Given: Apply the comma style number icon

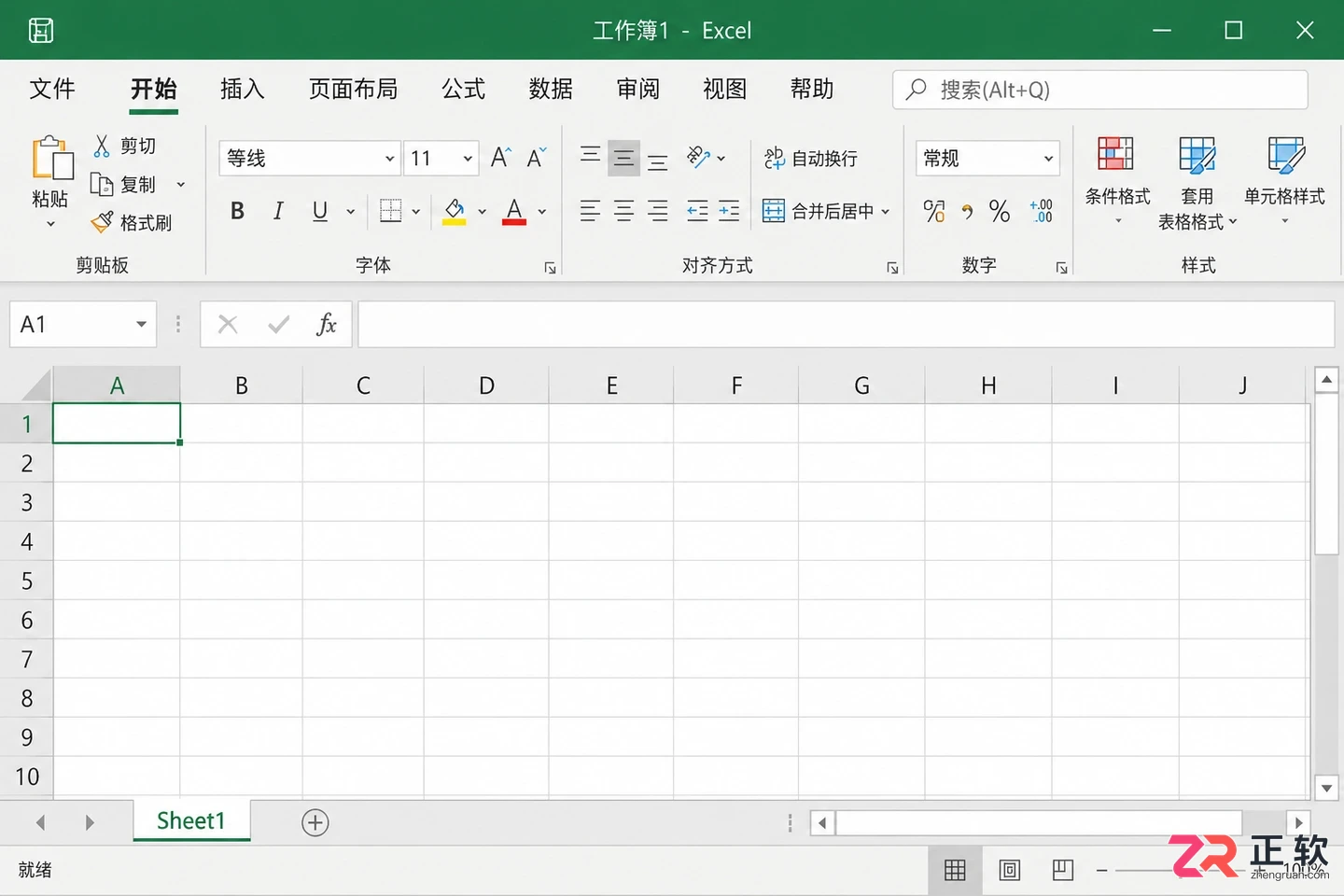Looking at the screenshot, I should [968, 213].
